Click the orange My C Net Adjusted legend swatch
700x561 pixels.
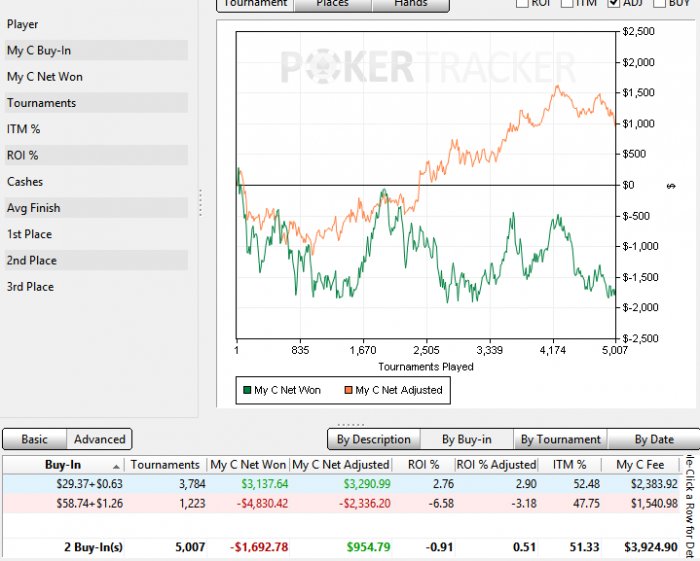(x=348, y=390)
